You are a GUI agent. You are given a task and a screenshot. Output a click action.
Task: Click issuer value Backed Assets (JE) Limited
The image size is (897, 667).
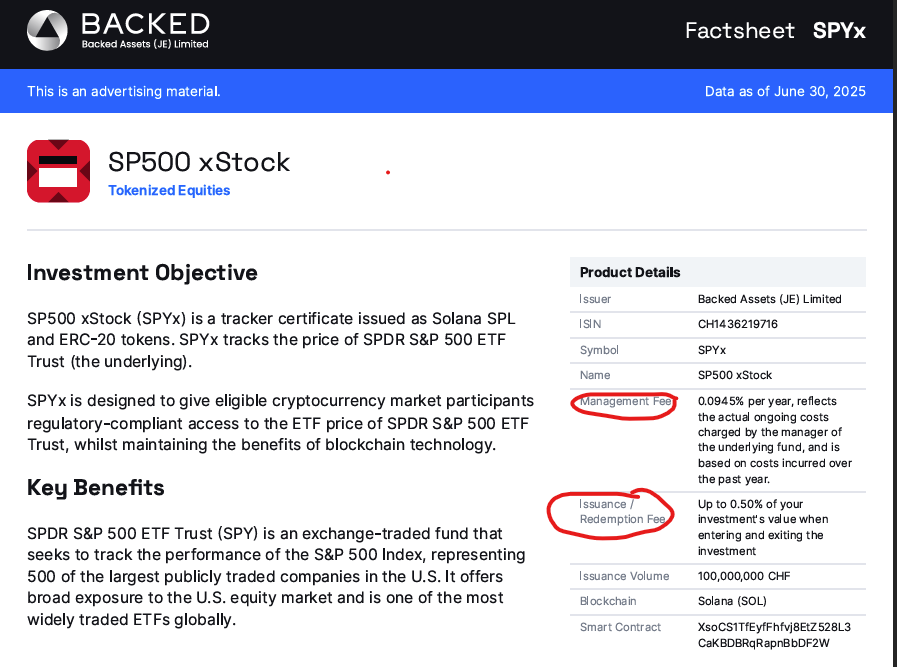(x=769, y=299)
